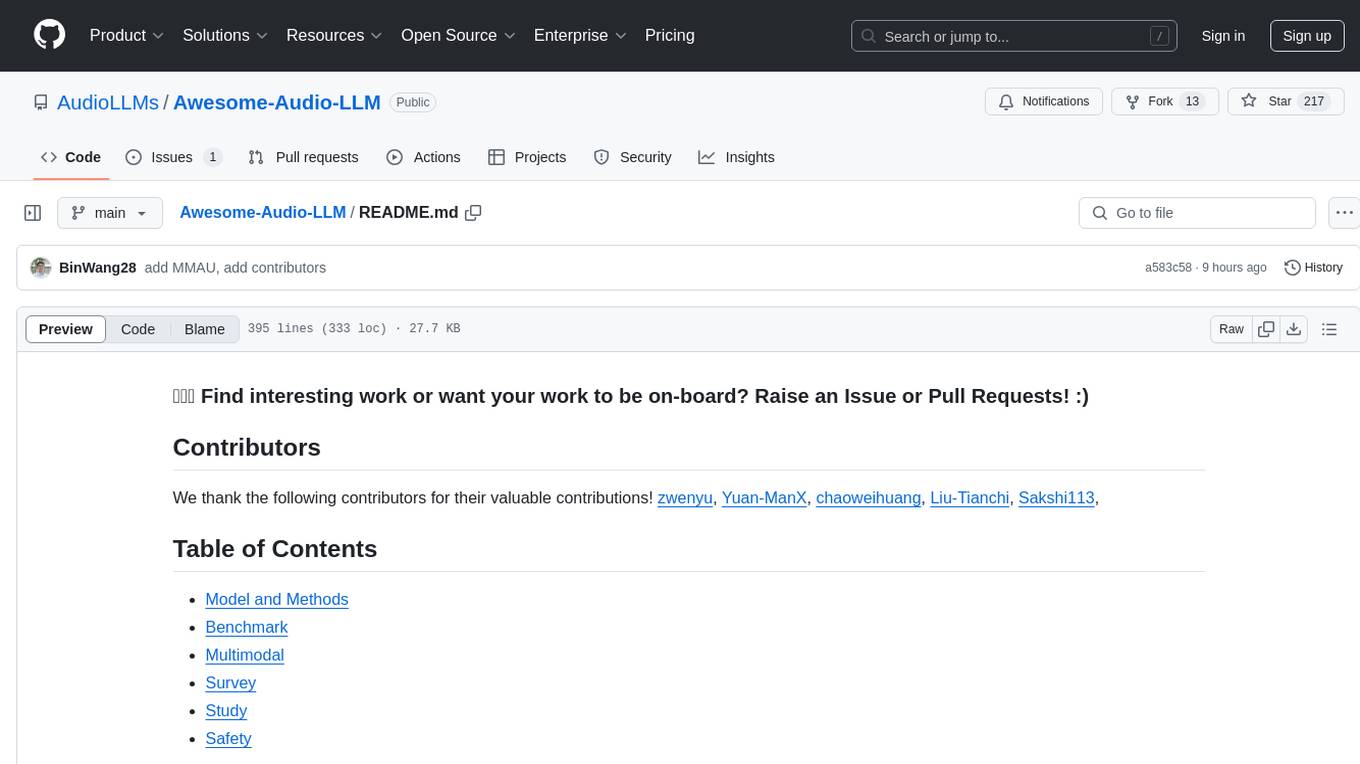Expand the Open Source menu
The width and height of the screenshot is (1360, 764).
[457, 35]
